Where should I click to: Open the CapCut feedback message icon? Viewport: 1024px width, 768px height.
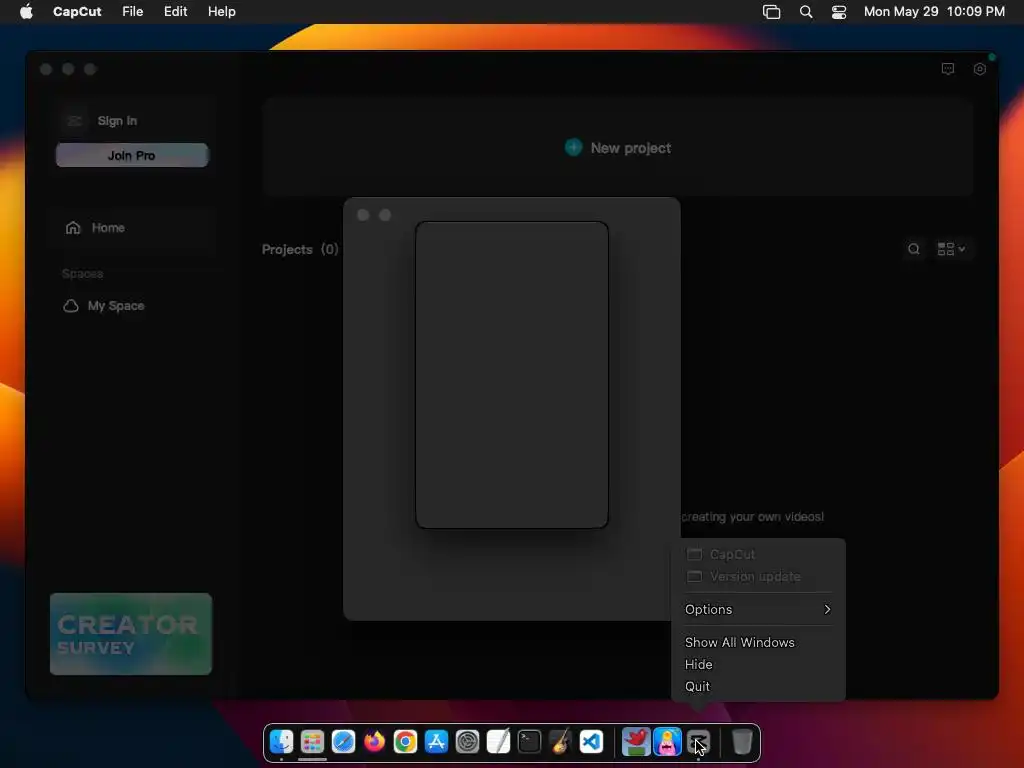[x=948, y=69]
